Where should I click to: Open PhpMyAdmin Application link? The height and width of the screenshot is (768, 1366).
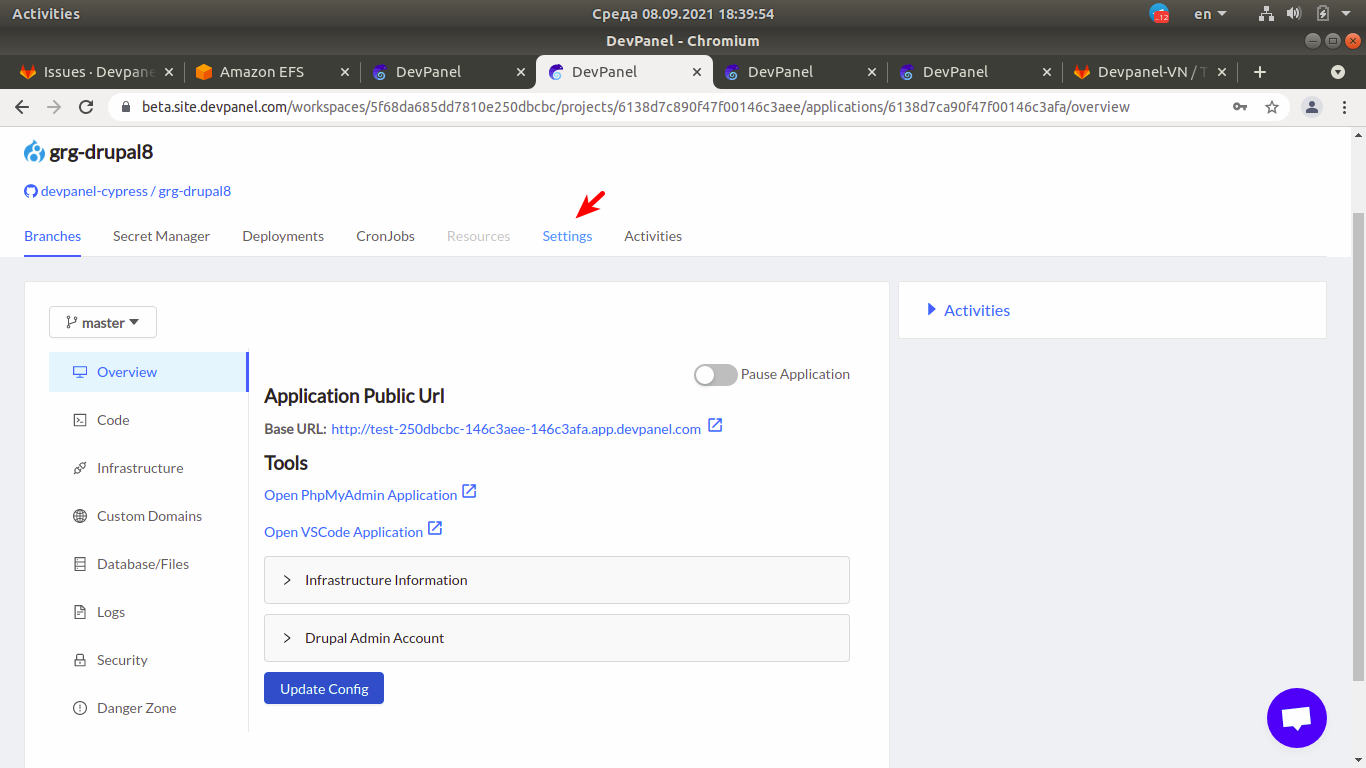[x=360, y=494]
